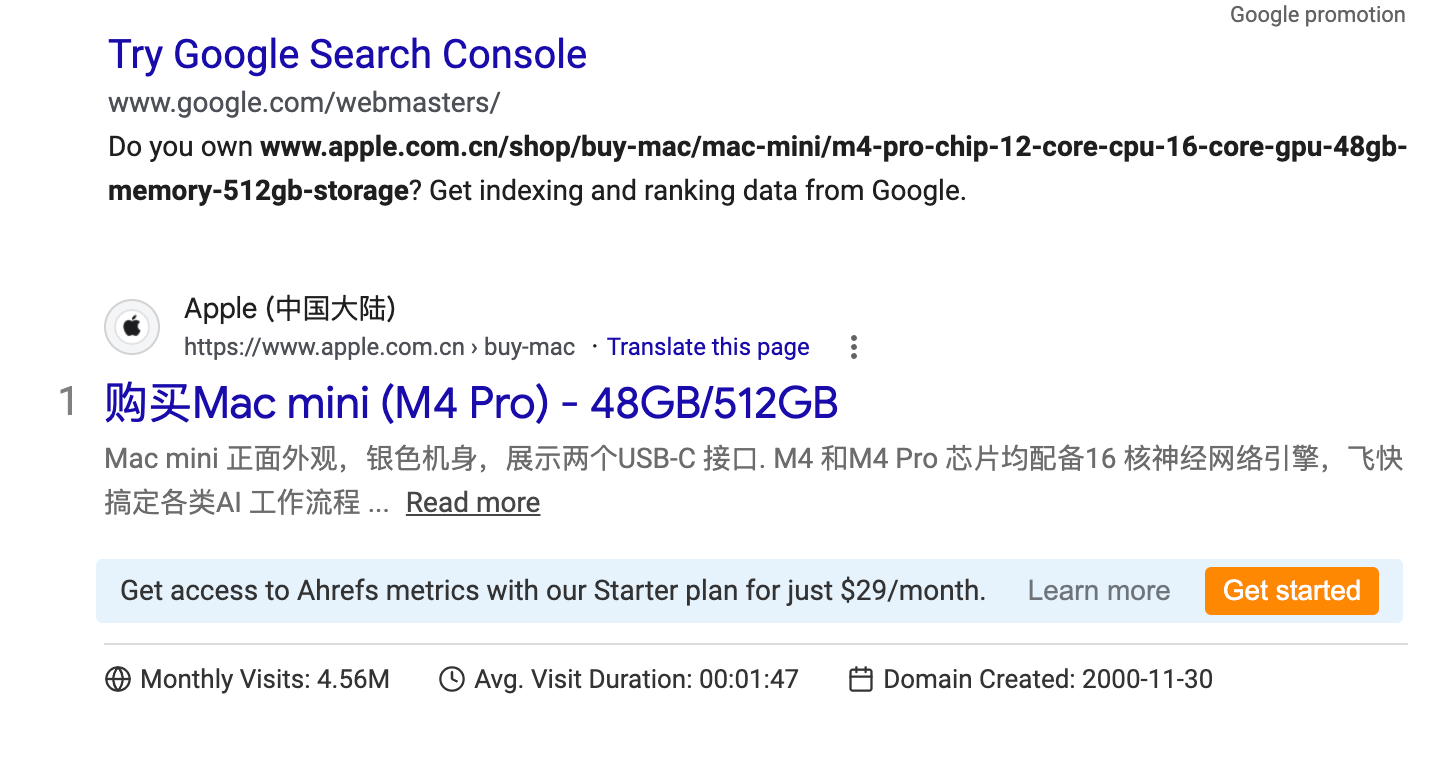The height and width of the screenshot is (760, 1454).
Task: Click the calendar icon beside Domain Created
Action: 860,680
